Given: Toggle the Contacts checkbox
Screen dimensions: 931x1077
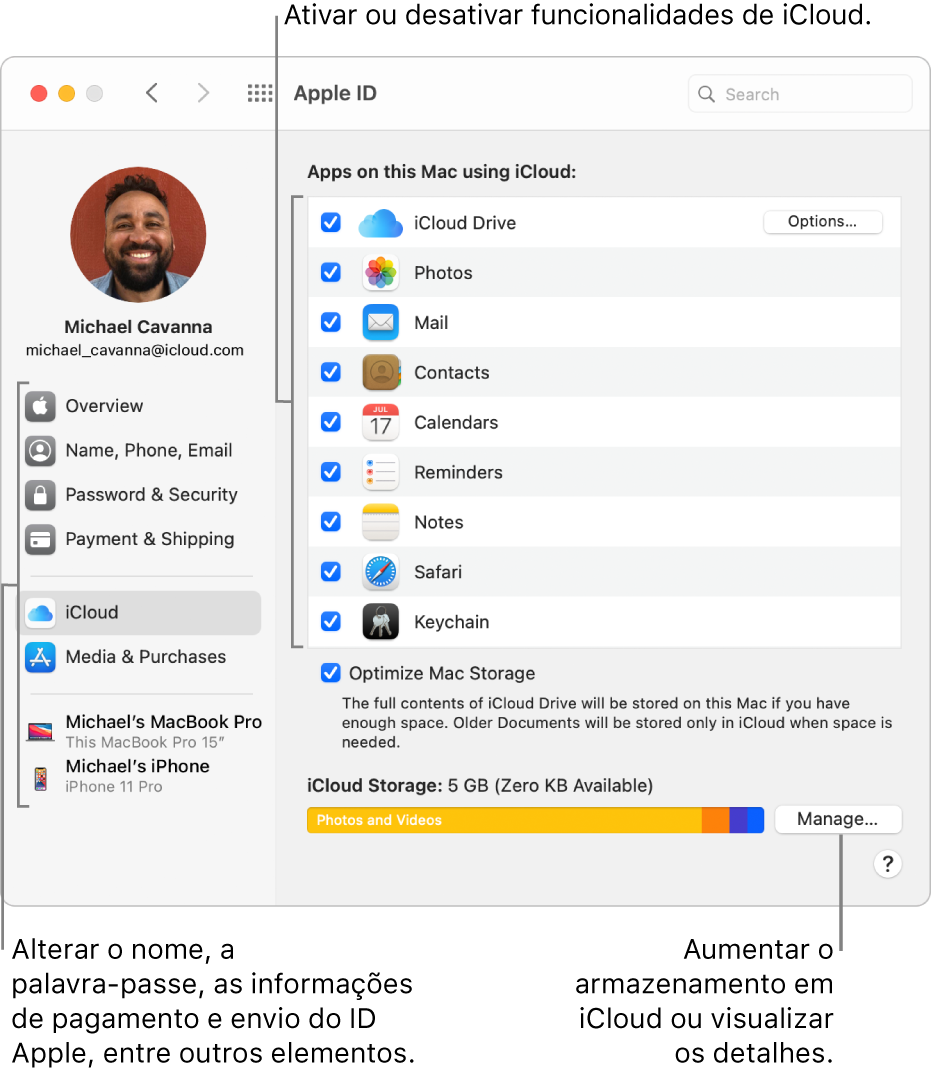Looking at the screenshot, I should pyautogui.click(x=331, y=372).
